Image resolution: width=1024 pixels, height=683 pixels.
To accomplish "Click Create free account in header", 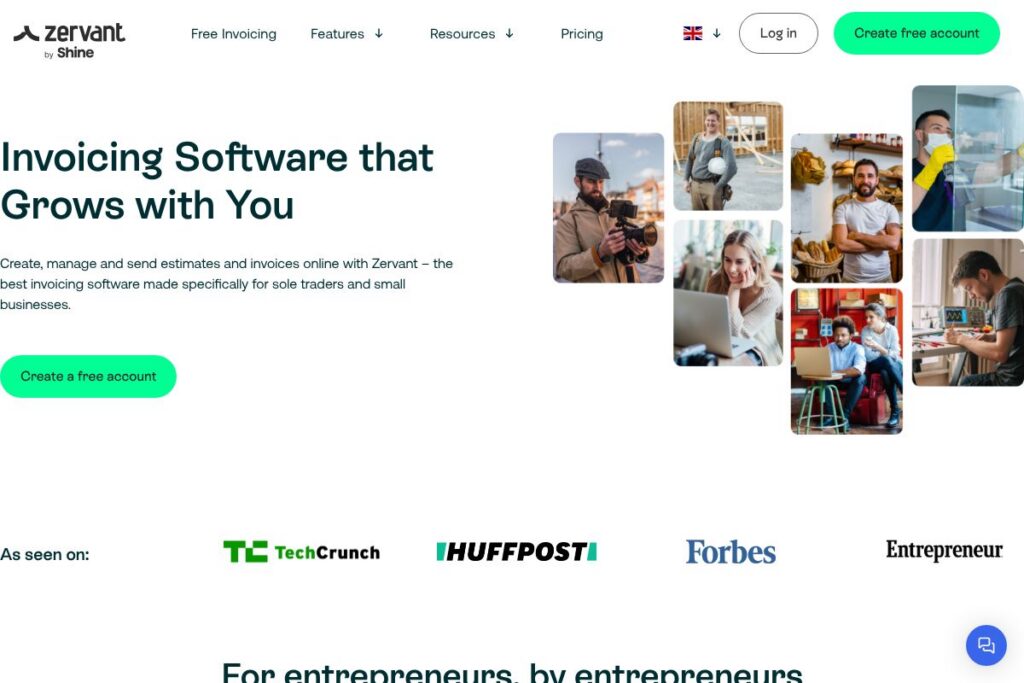I will click(x=916, y=33).
